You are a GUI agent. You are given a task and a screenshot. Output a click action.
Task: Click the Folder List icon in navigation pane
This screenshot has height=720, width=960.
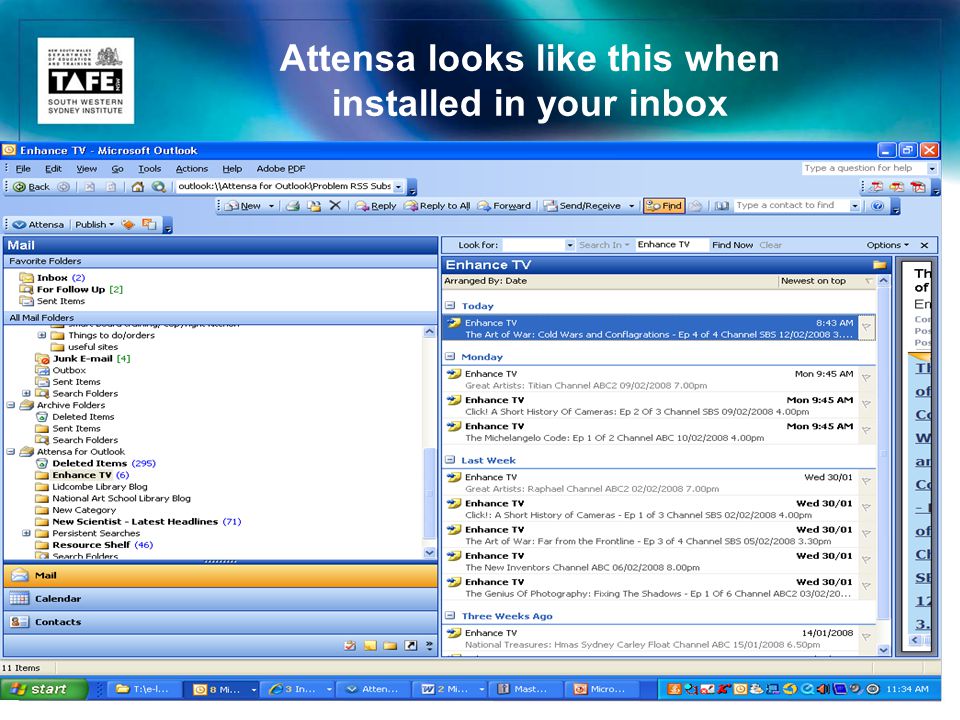pos(391,645)
